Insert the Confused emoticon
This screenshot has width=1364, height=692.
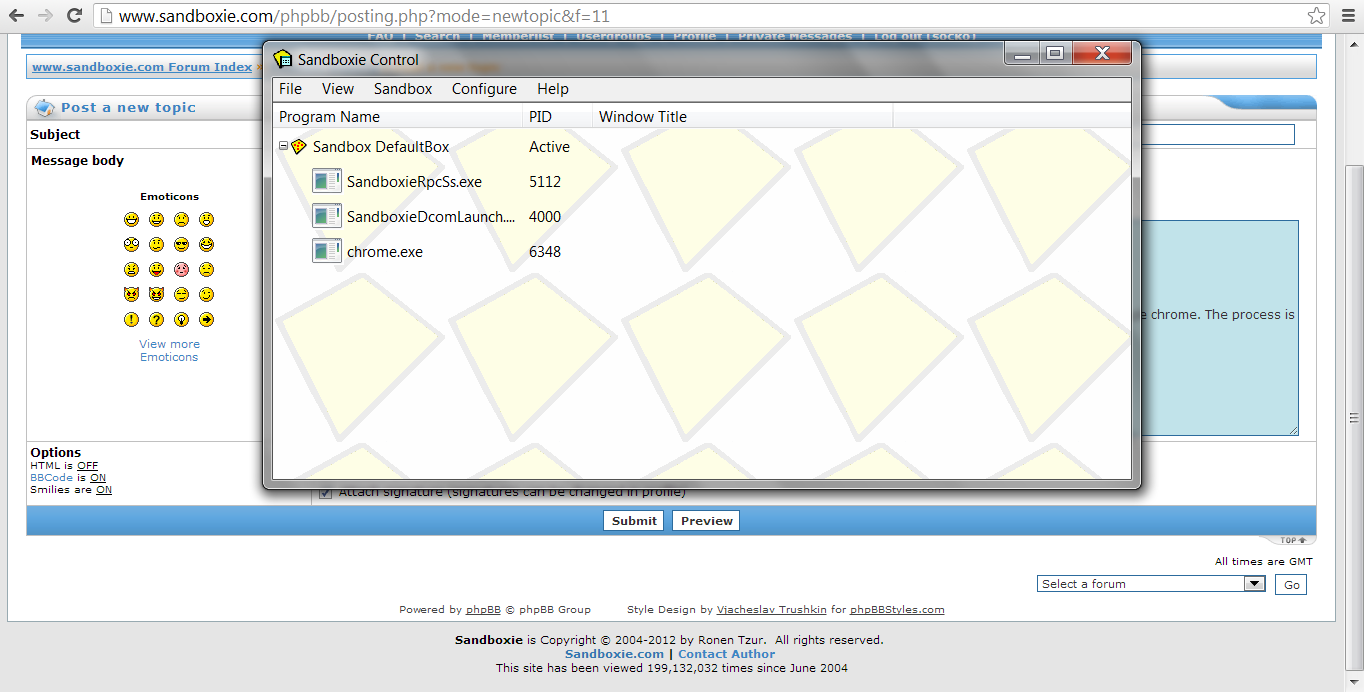(156, 244)
